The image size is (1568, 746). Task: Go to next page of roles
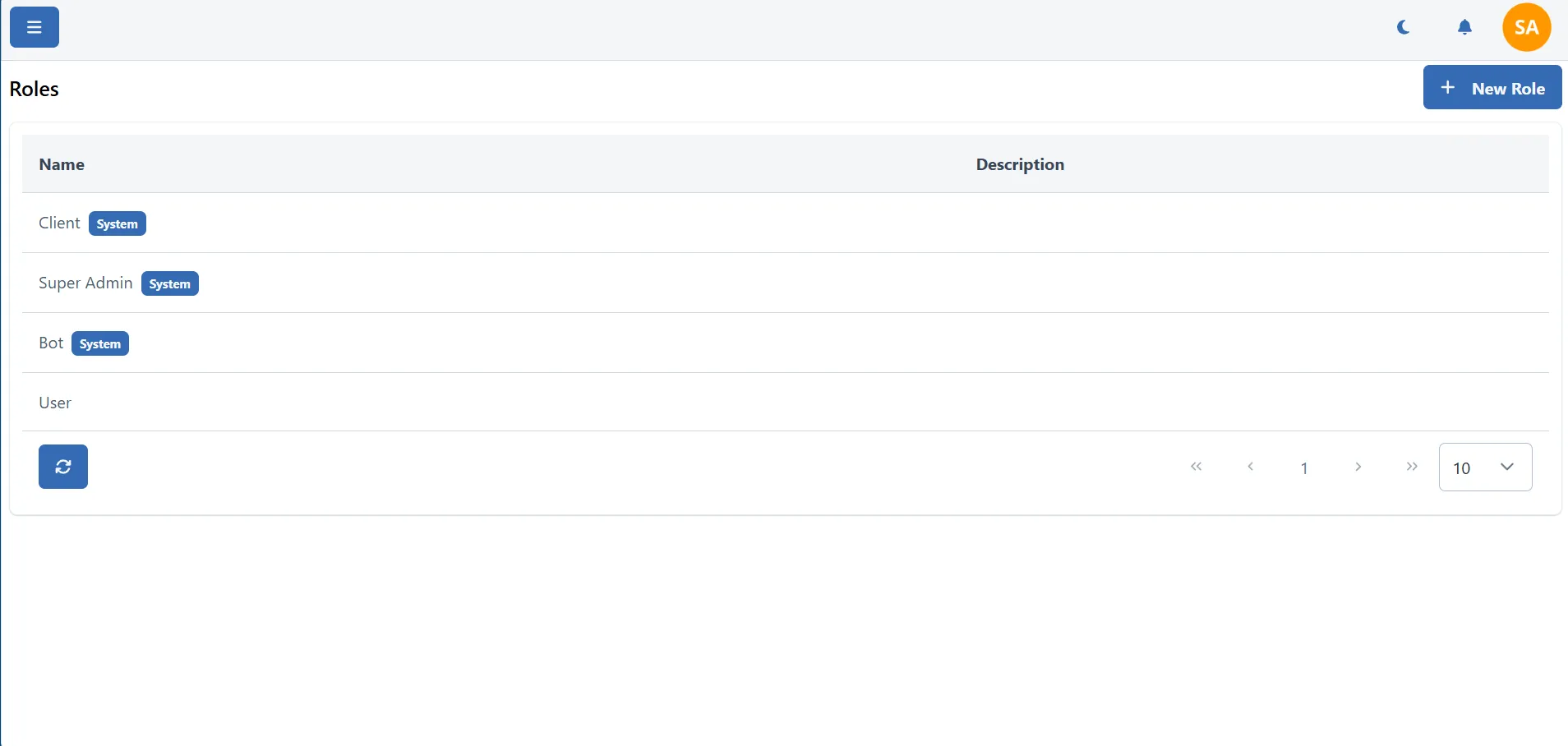tap(1358, 467)
